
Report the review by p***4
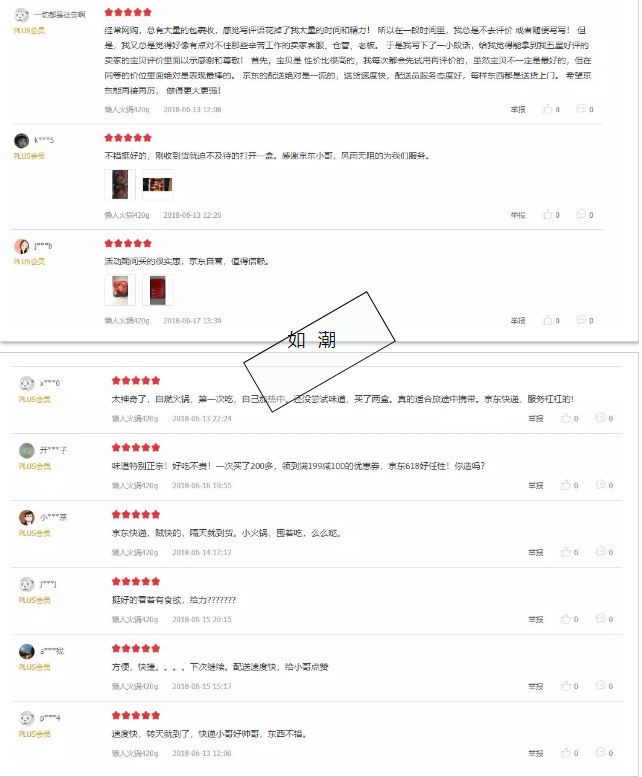point(535,753)
